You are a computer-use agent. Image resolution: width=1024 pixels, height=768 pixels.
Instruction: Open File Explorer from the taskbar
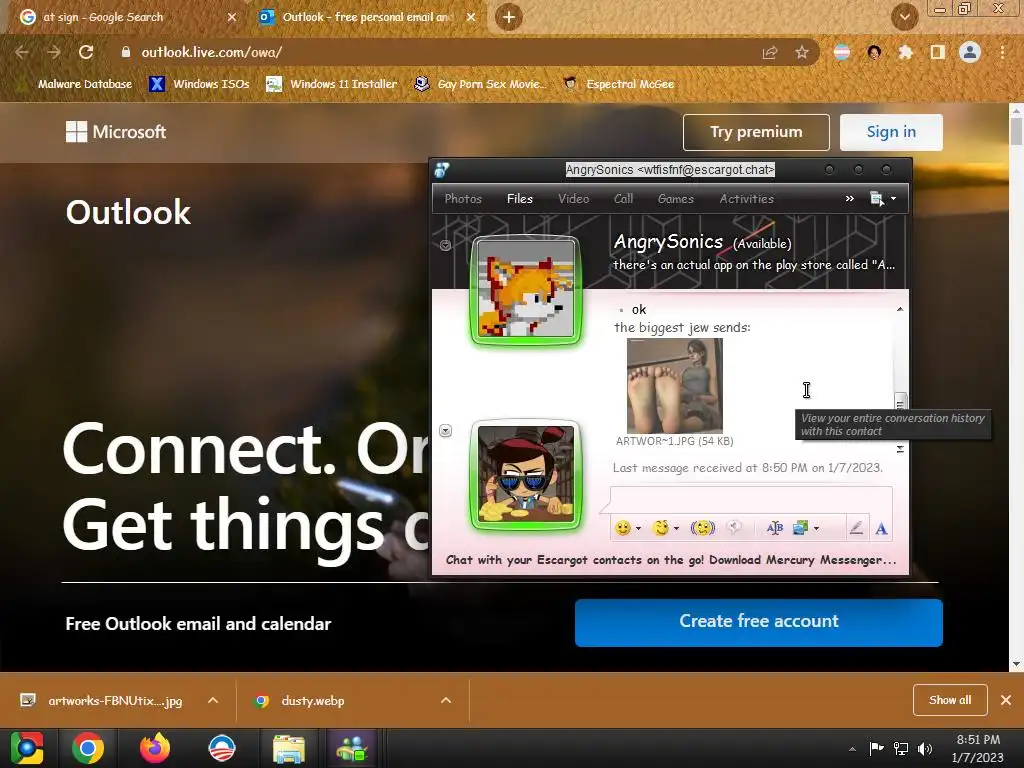pyautogui.click(x=288, y=748)
